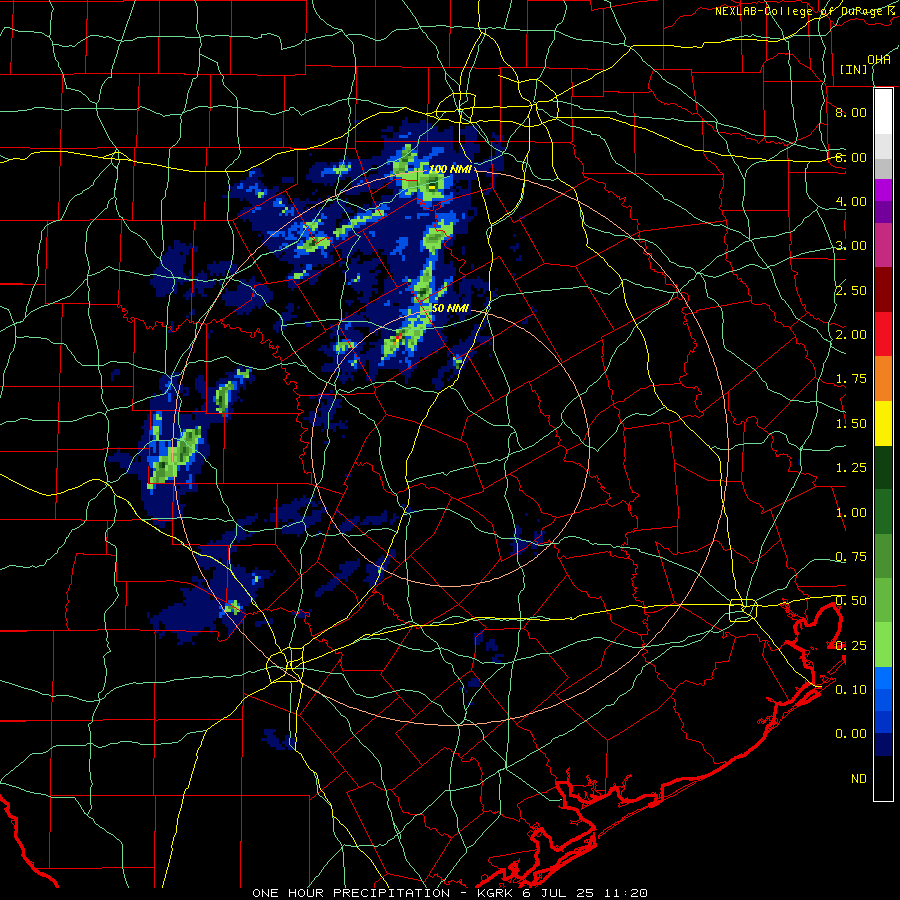Click the 1.75 legend value
The width and height of the screenshot is (900, 900).
(x=851, y=379)
